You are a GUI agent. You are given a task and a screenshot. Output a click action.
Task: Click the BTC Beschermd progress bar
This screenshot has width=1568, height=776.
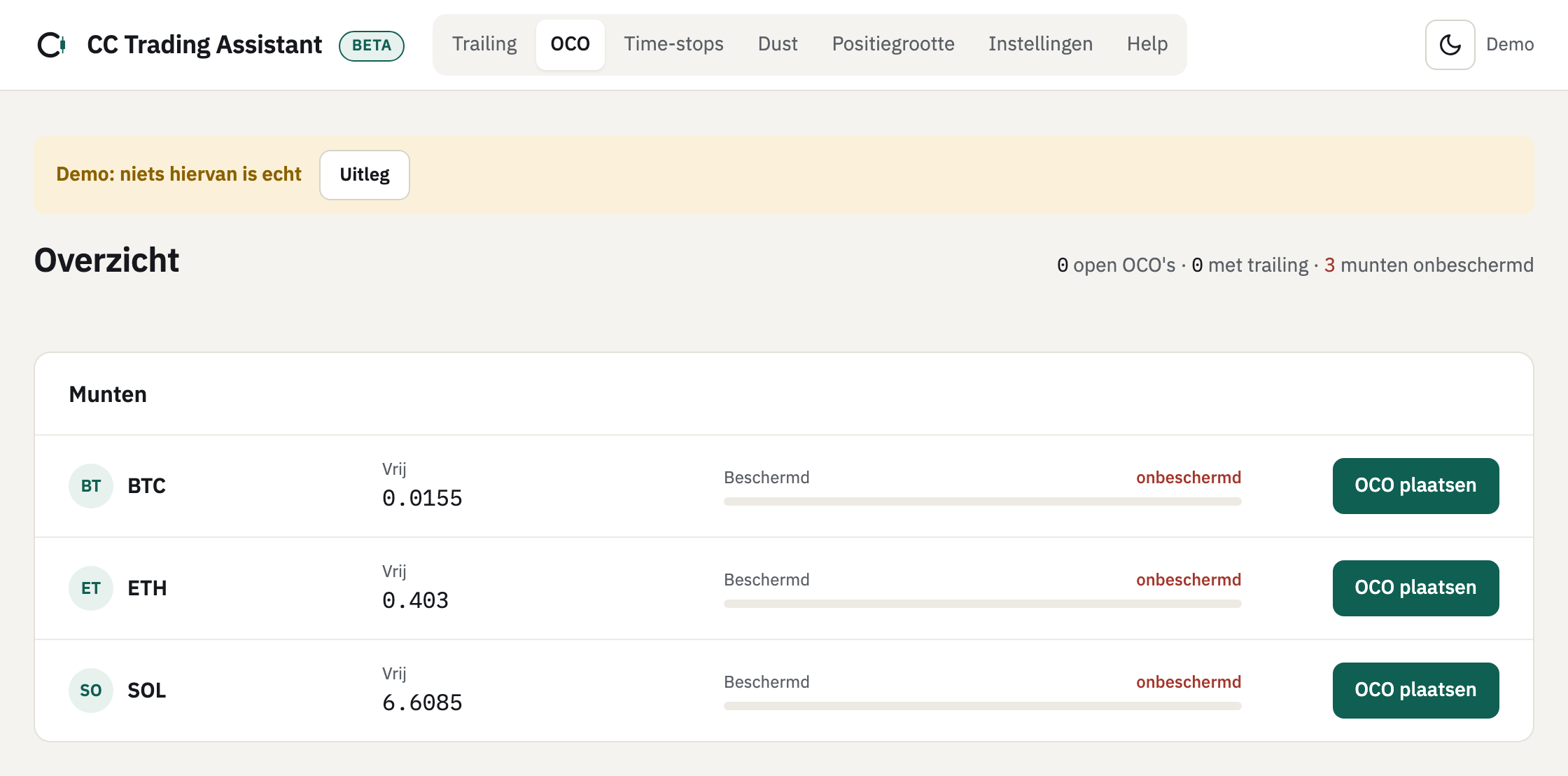point(983,501)
